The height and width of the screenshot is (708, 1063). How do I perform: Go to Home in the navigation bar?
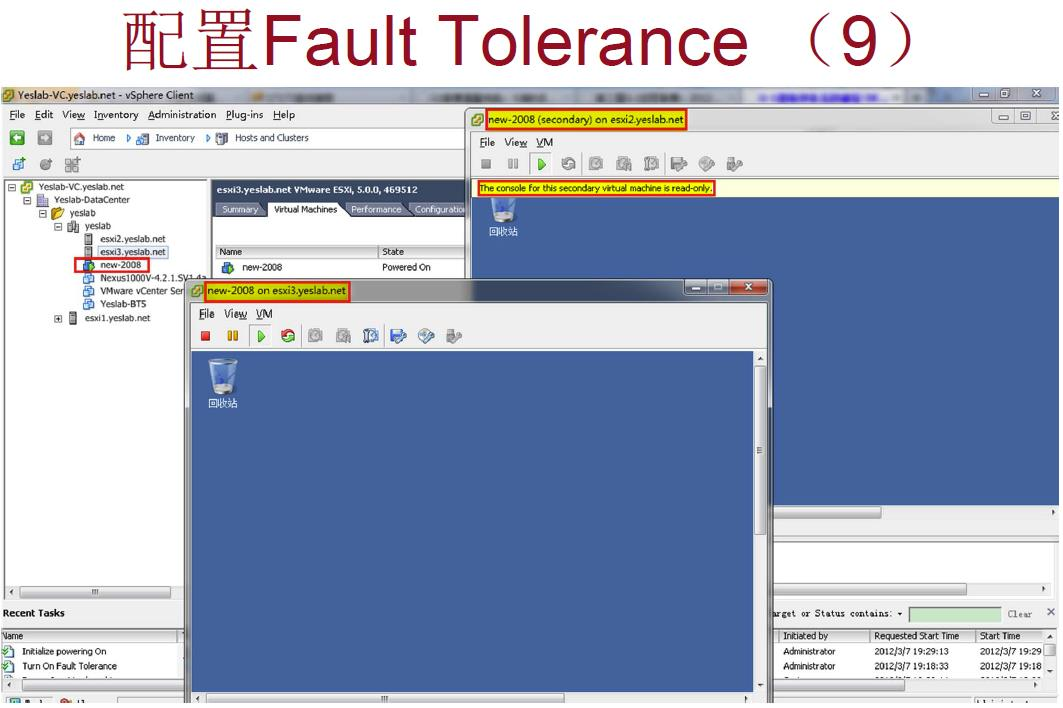[x=95, y=138]
